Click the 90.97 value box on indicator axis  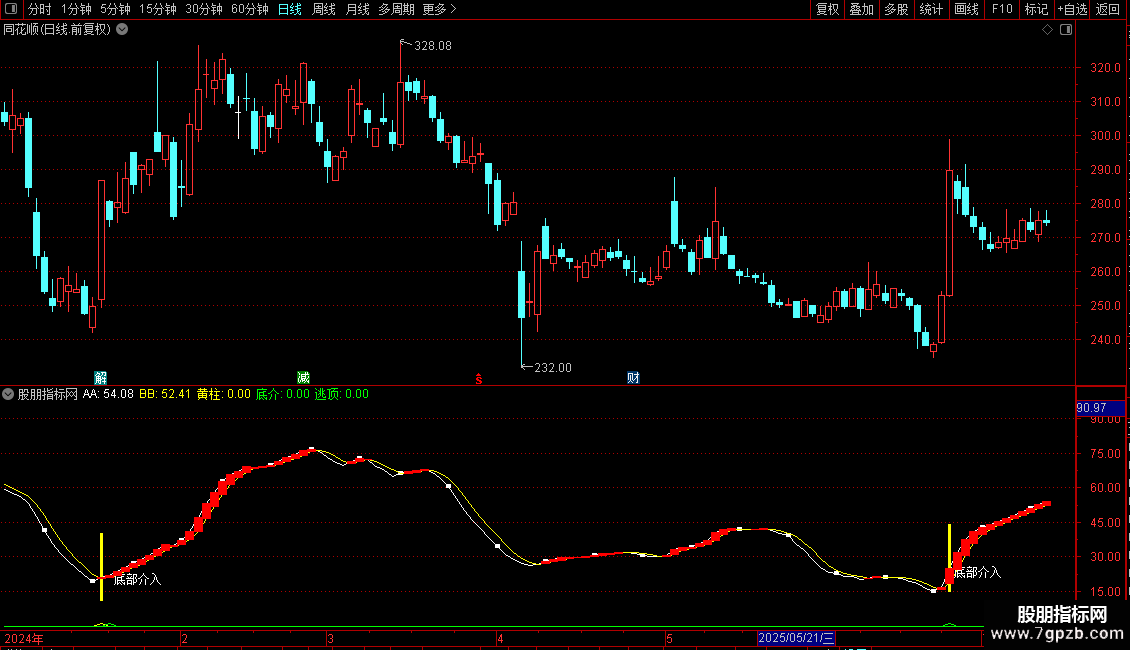[1100, 408]
